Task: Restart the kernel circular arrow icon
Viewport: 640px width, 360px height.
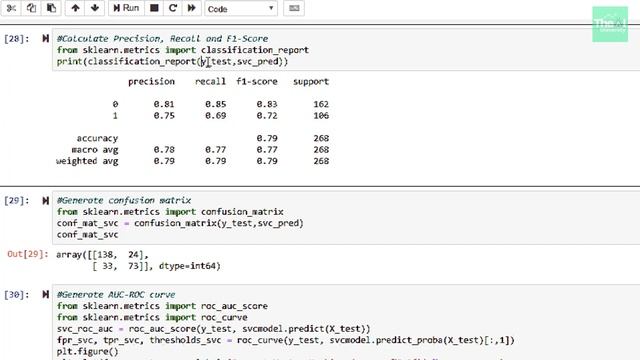Action: 173,8
